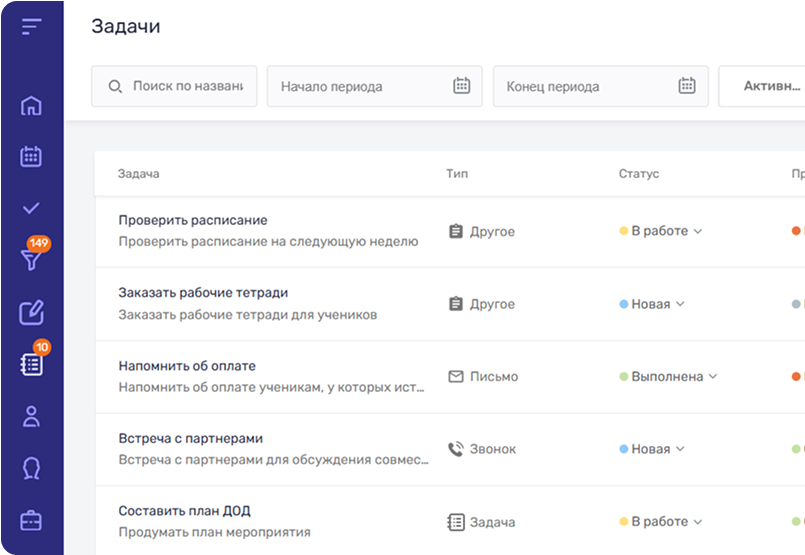Open the calendar icon in sidebar

click(x=31, y=156)
